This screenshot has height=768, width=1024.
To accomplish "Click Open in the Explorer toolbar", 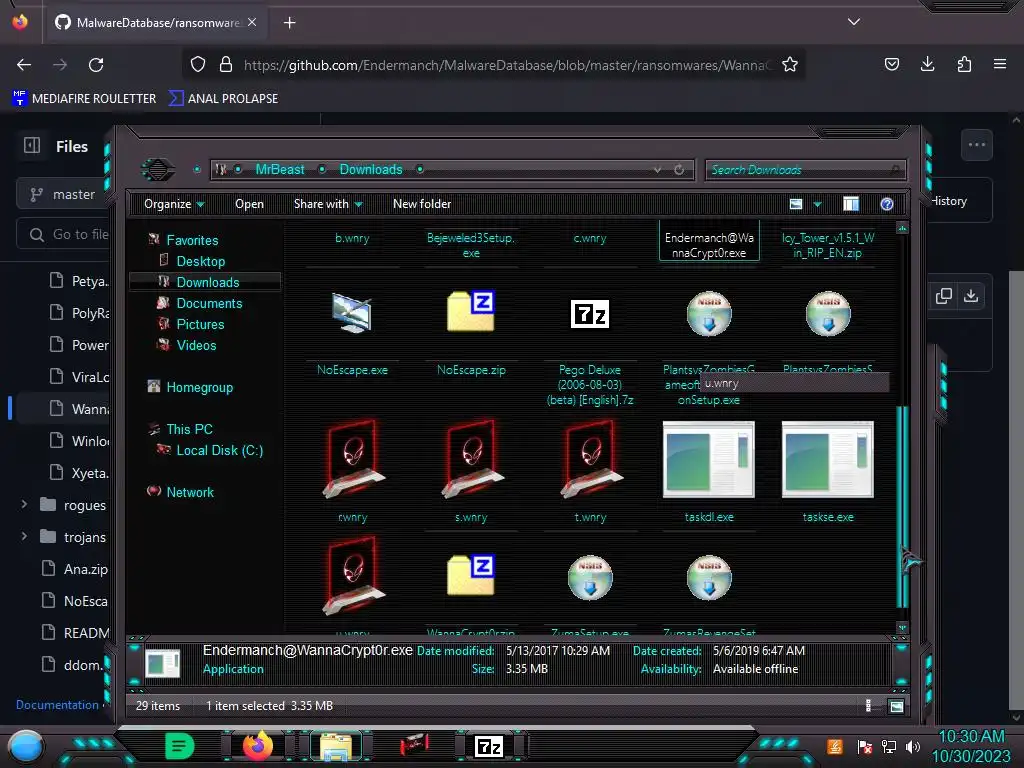I will 249,204.
